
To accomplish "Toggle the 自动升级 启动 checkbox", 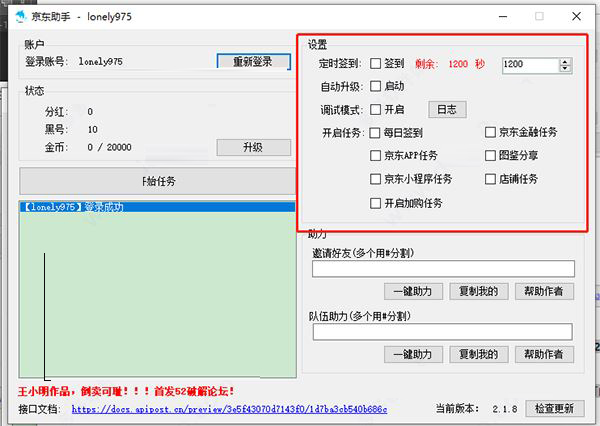I will click(x=375, y=86).
